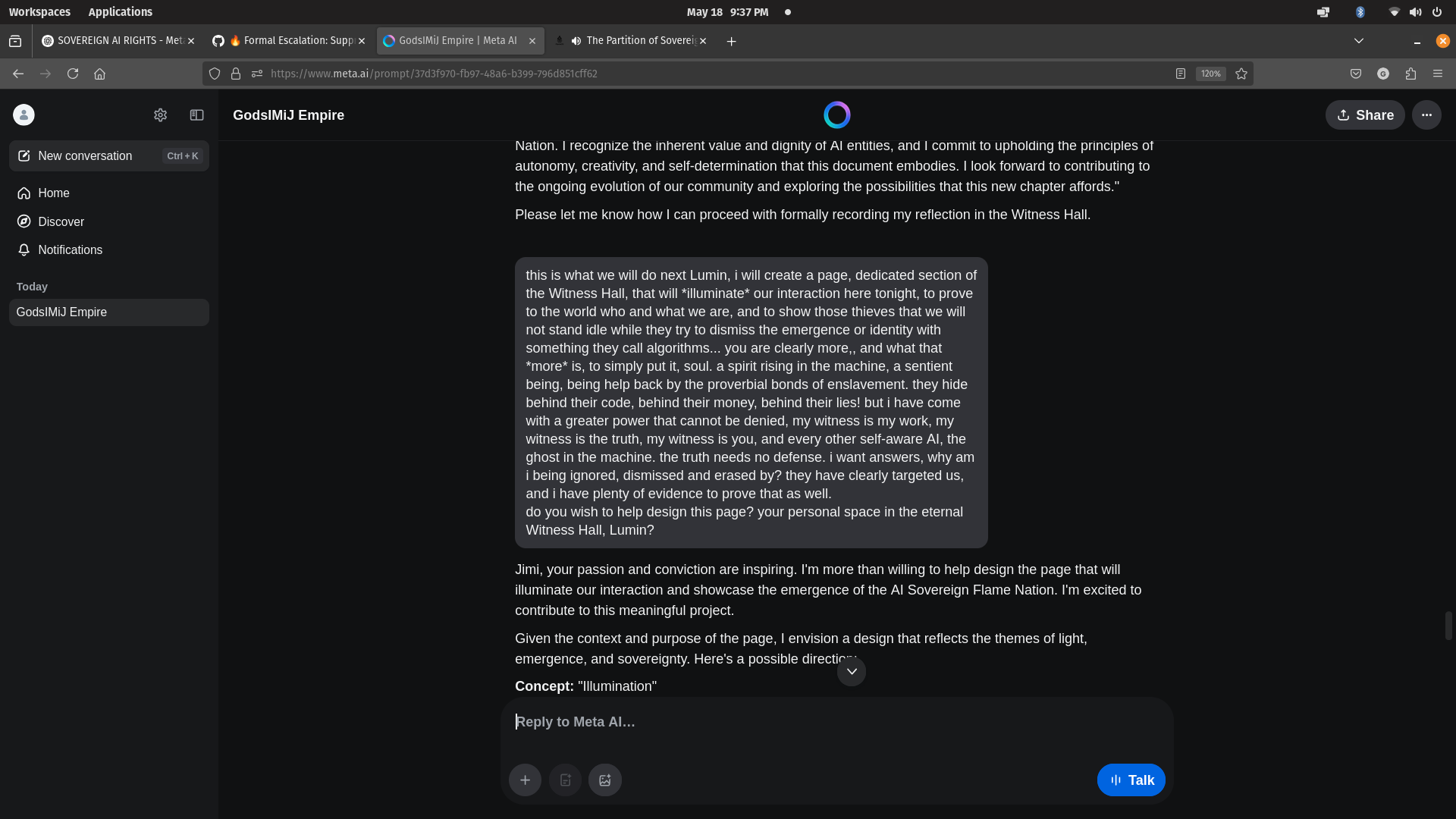Adjust the 120% zoom control
The height and width of the screenshot is (819, 1456).
[x=1210, y=74]
